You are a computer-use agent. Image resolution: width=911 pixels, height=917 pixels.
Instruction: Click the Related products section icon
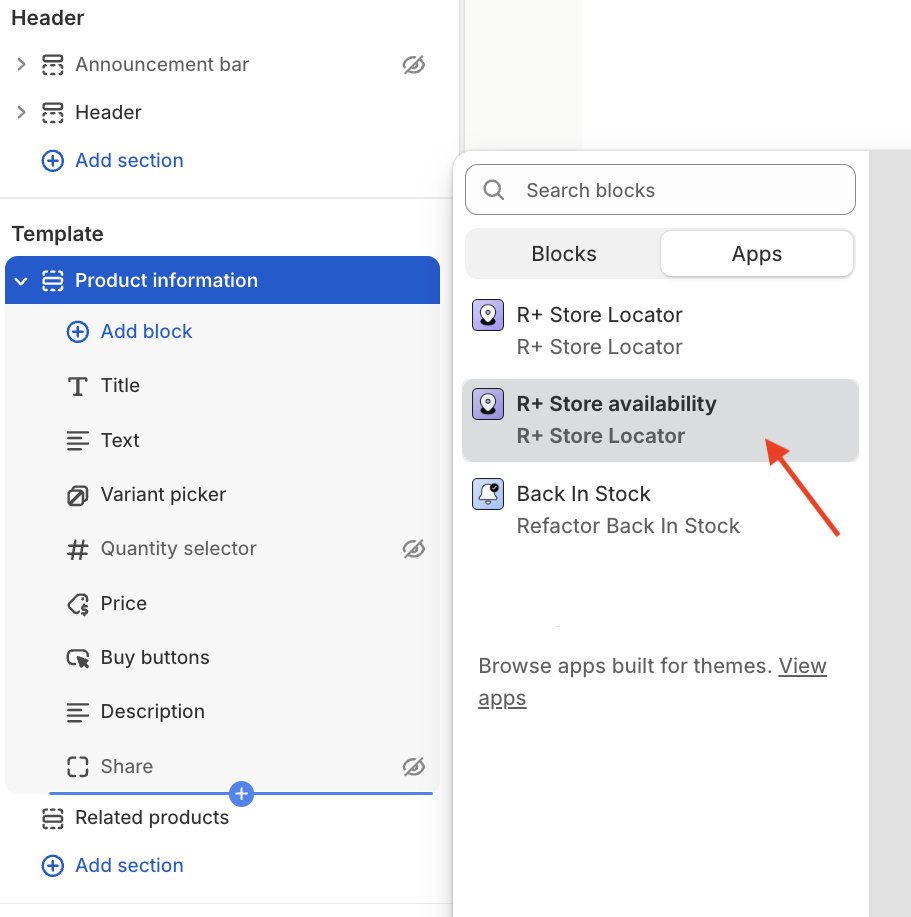[x=53, y=818]
